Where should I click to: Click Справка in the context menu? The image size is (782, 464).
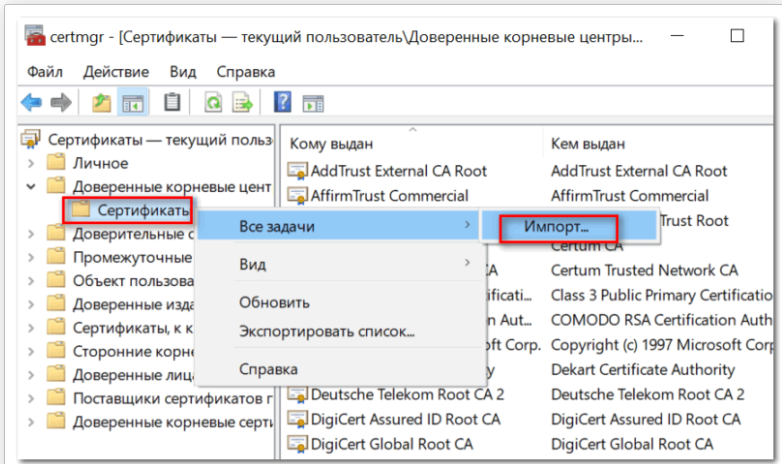tap(338, 369)
